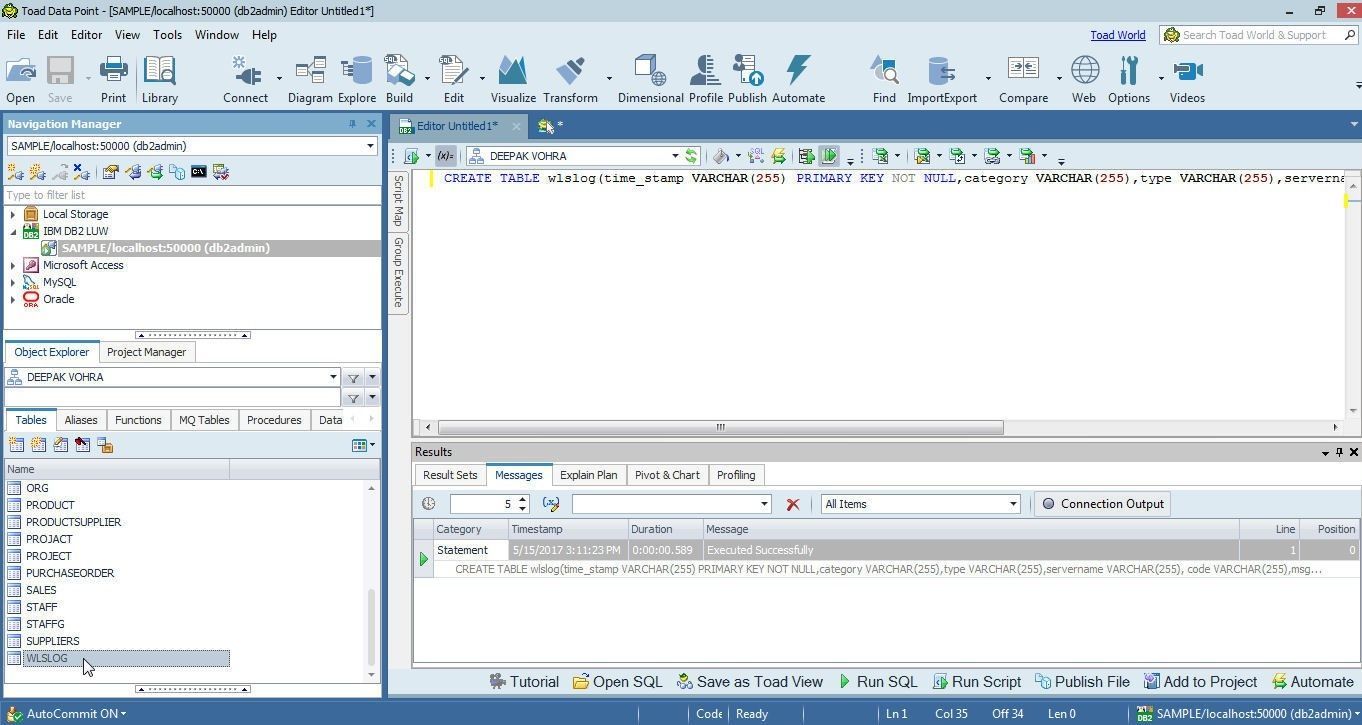Open the Compare tool
Screen dimensions: 1362x725
coord(1023,80)
